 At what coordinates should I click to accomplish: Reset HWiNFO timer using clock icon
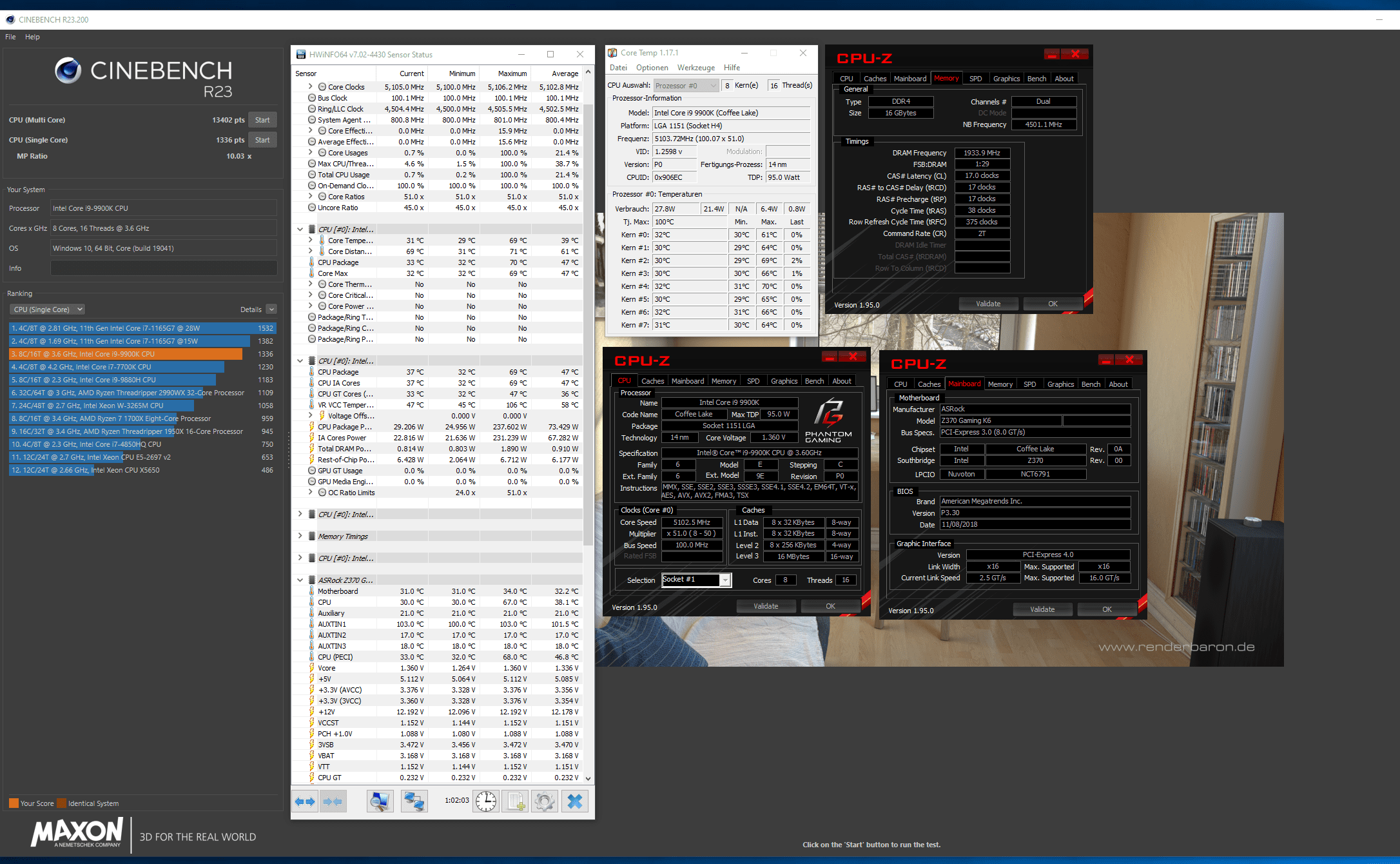click(x=486, y=801)
